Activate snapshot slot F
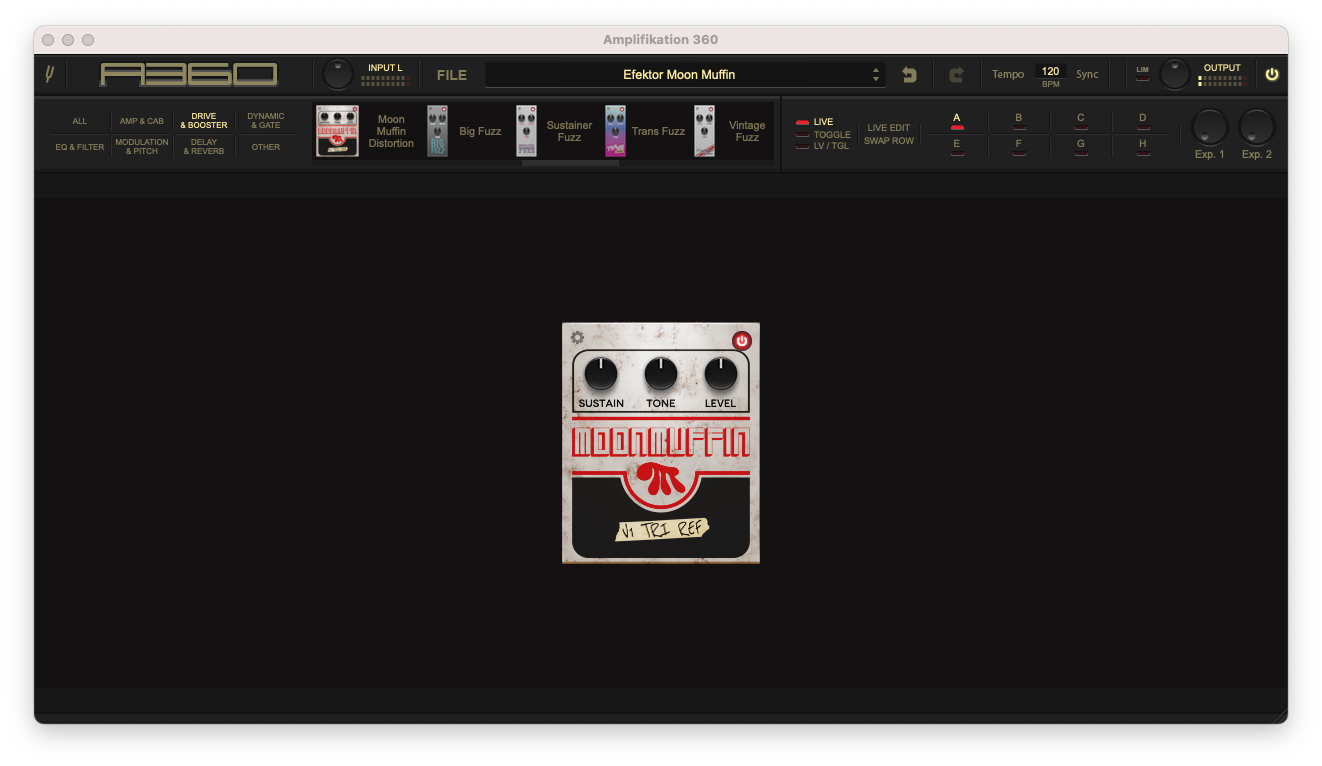Image resolution: width=1322 pixels, height=766 pixels. tap(1019, 147)
